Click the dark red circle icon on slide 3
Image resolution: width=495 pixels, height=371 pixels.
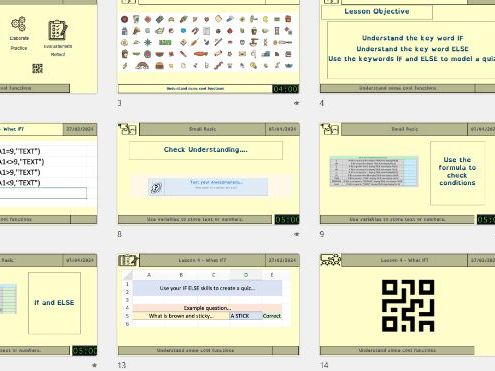[124, 19]
